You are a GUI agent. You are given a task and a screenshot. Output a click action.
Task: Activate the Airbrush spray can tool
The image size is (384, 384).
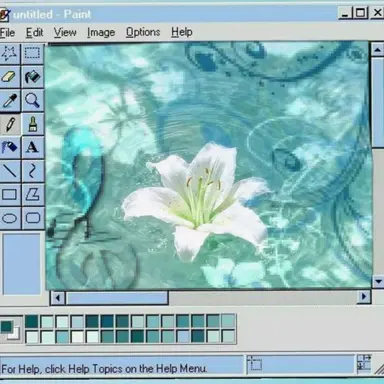[10, 147]
